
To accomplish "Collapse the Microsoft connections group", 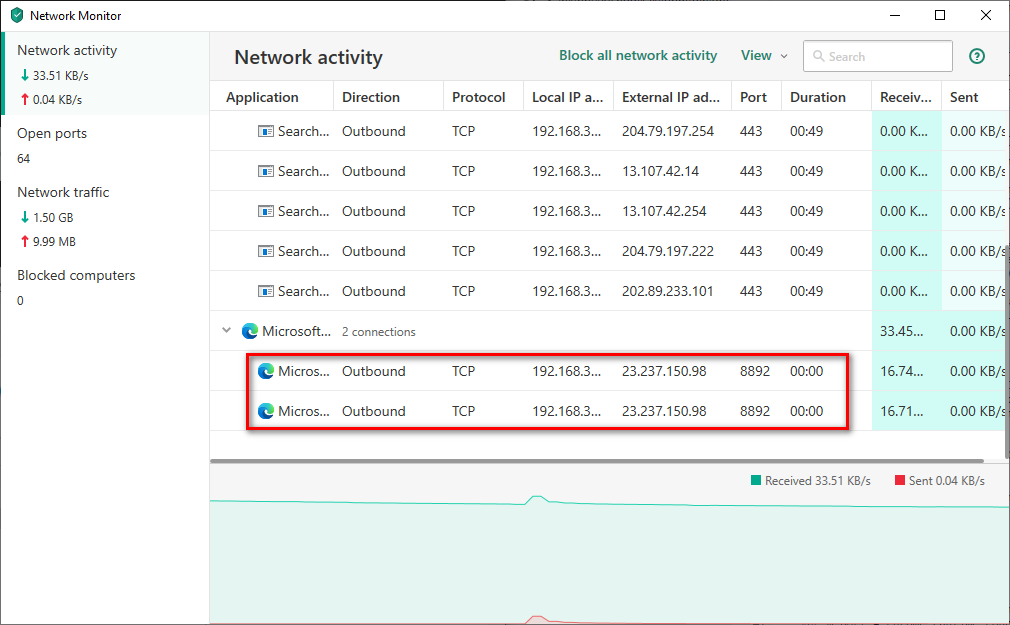I will [x=227, y=331].
